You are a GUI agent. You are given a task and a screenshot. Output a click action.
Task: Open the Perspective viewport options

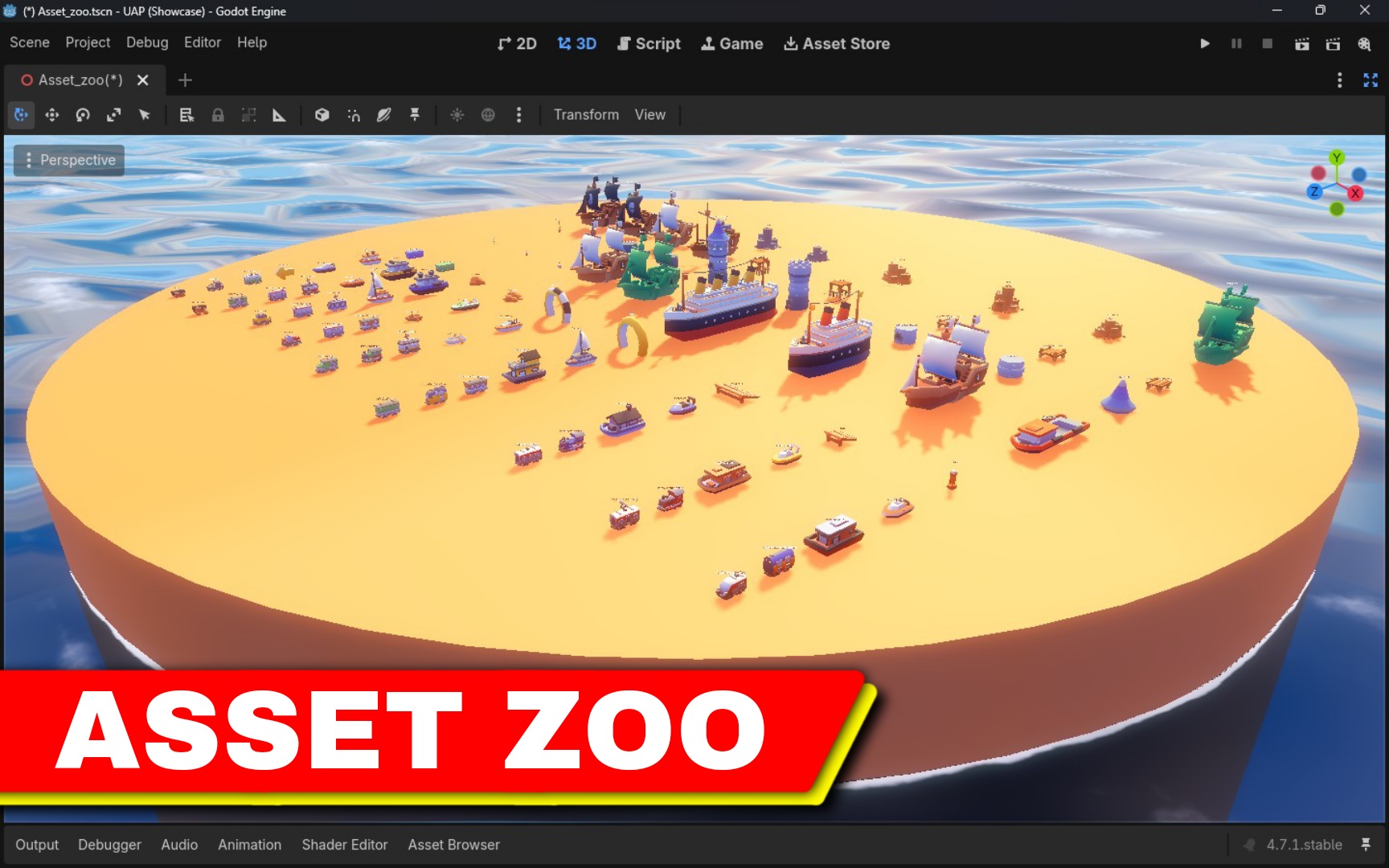click(x=69, y=160)
